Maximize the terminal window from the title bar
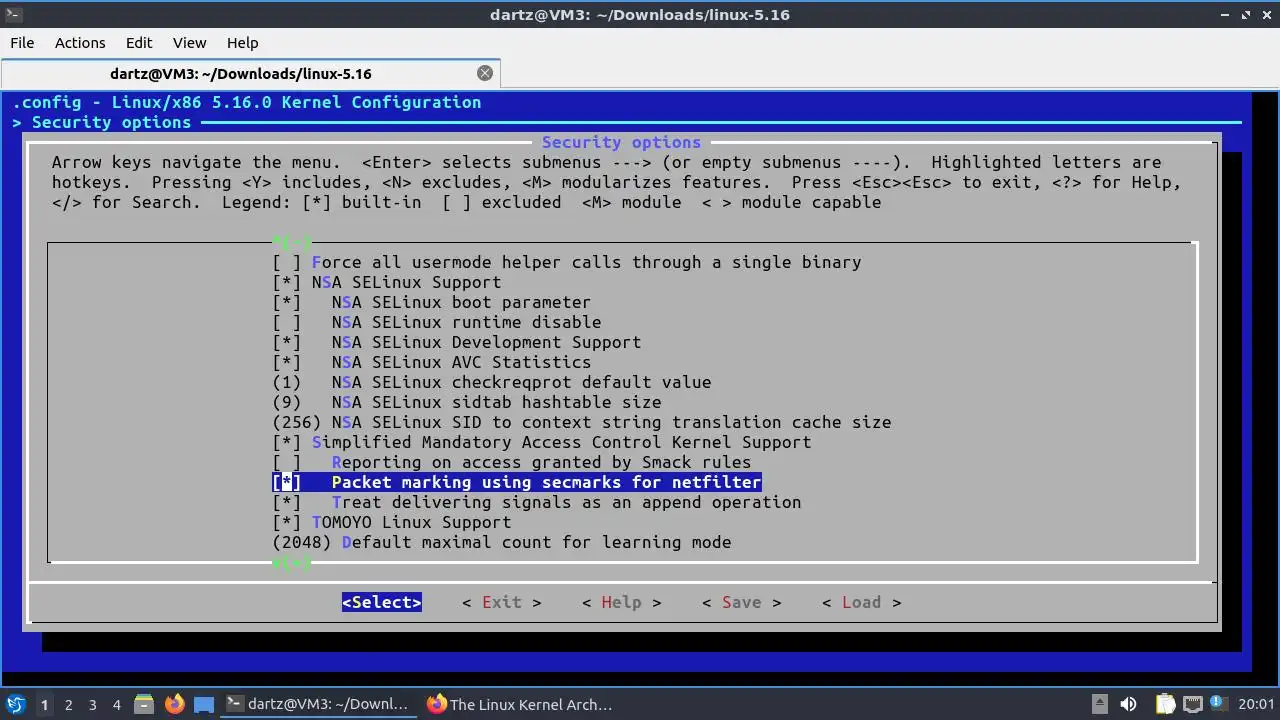This screenshot has height=720, width=1280. tap(1246, 14)
